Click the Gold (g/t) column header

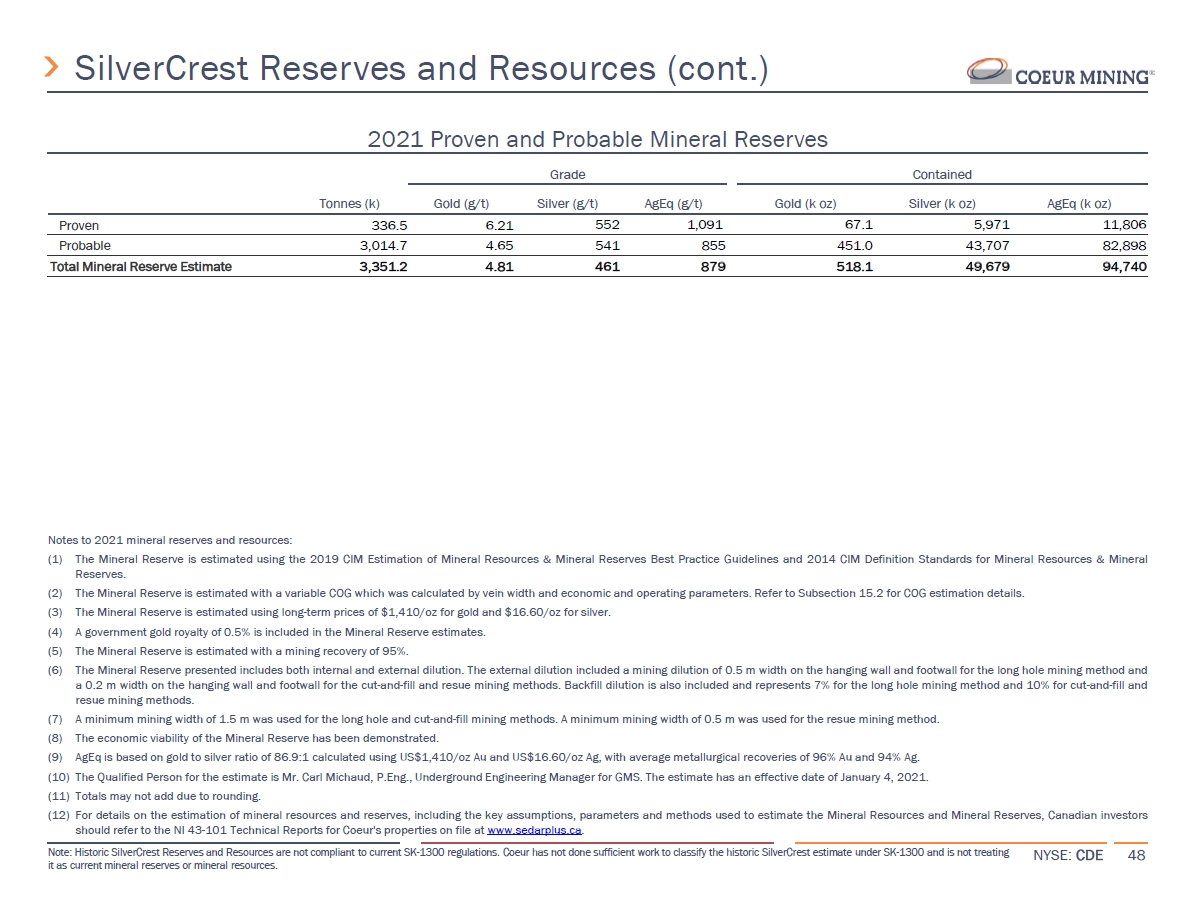460,204
